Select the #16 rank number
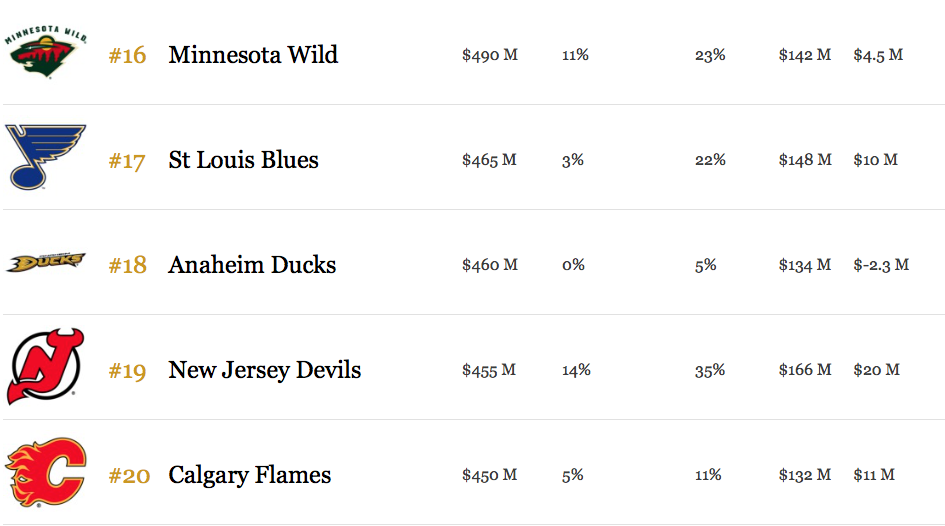Screen dimensions: 945x526 click(127, 55)
